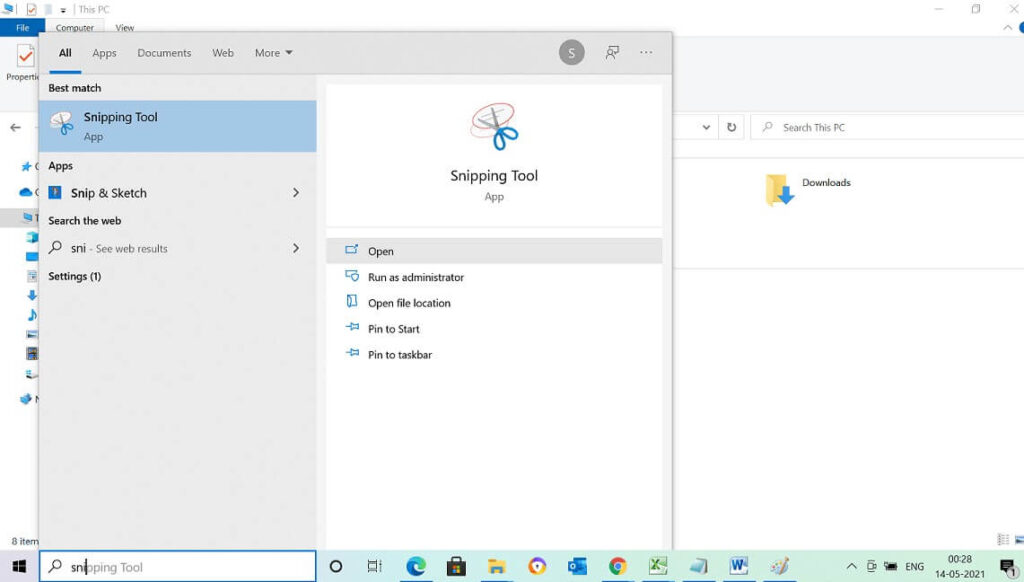Click the taskbar search input box
This screenshot has width=1024, height=582.
[178, 566]
